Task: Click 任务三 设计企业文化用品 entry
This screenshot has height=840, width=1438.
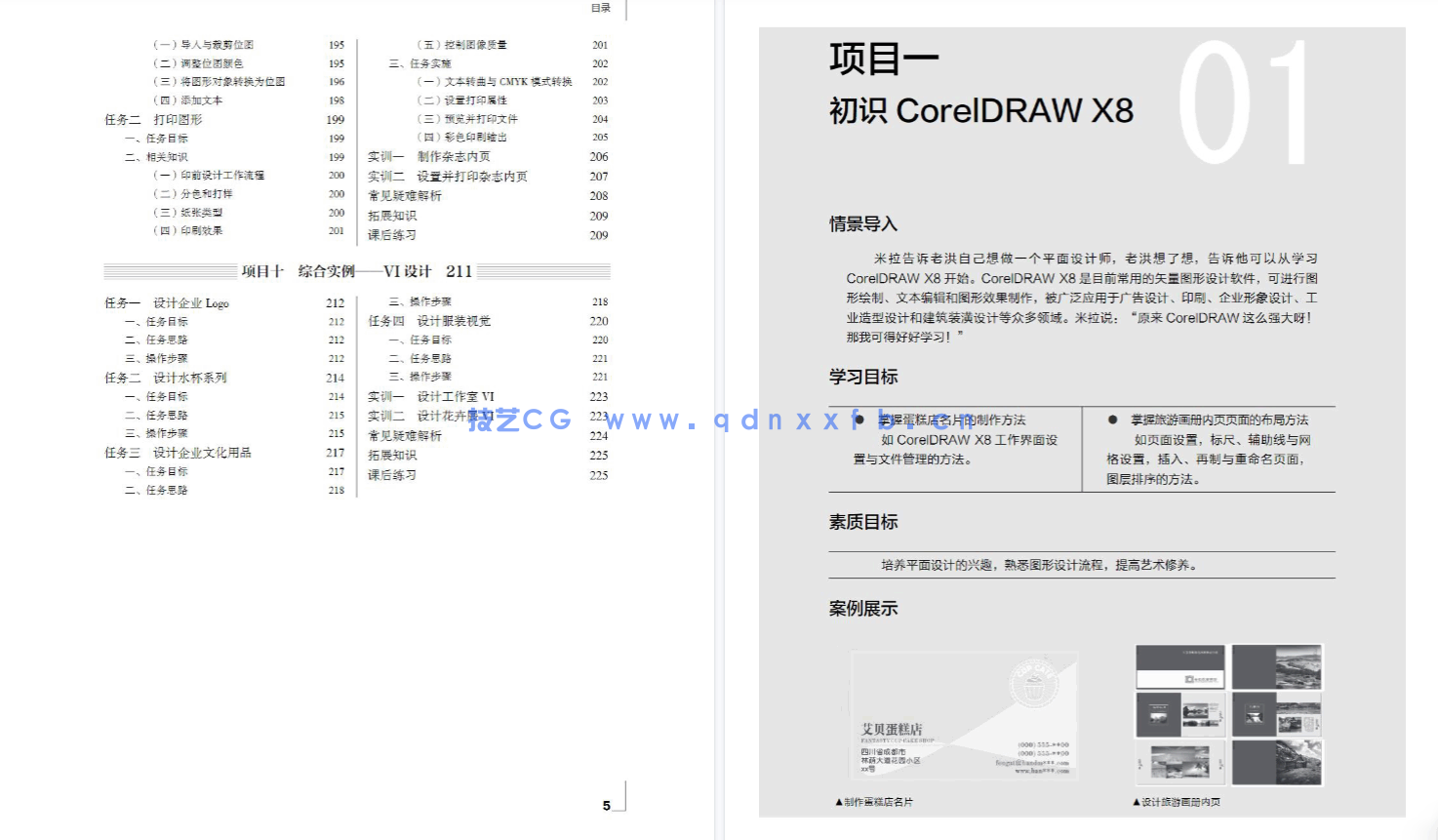Action: (x=180, y=452)
